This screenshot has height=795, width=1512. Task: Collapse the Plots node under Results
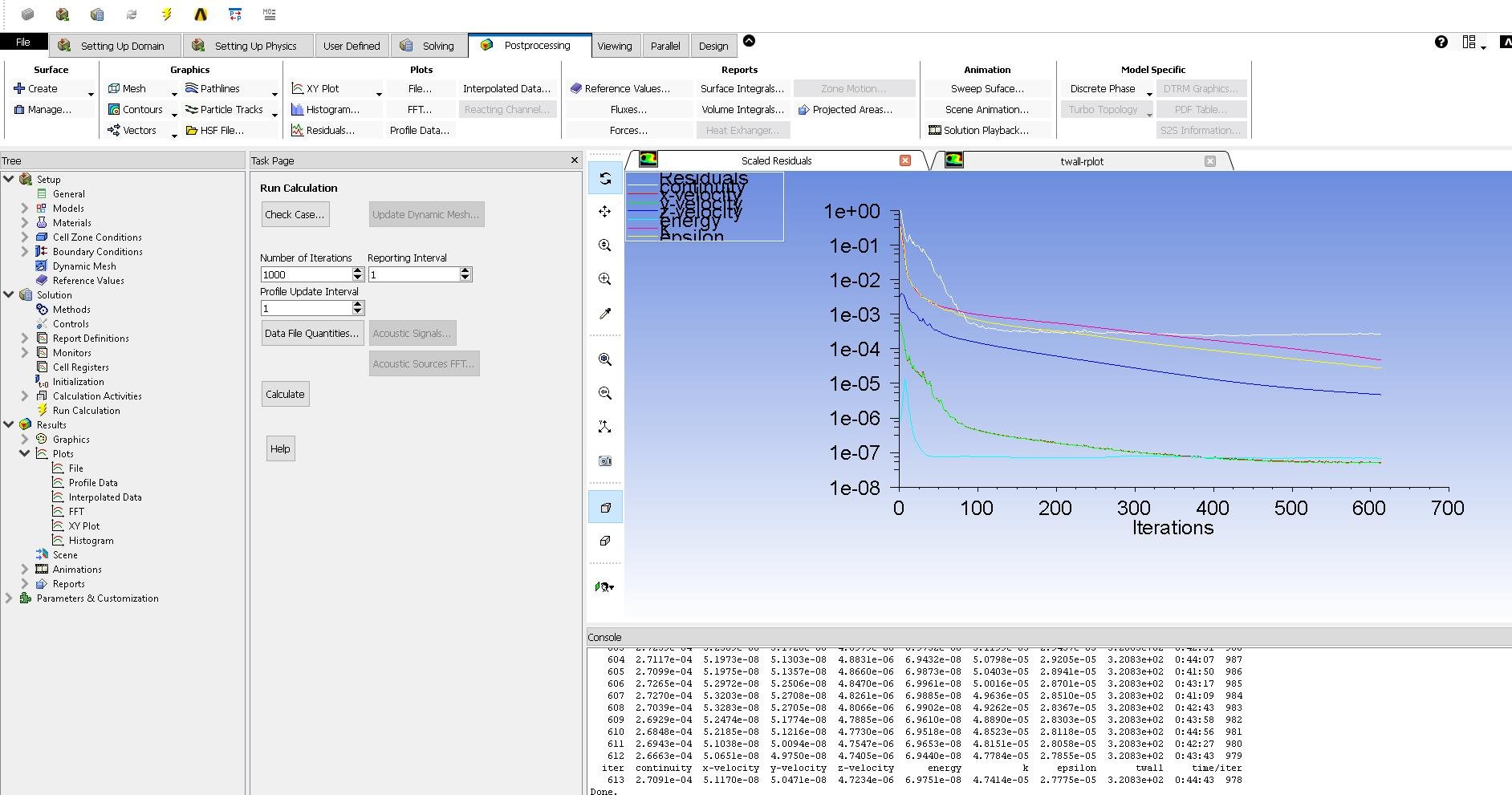tap(25, 454)
